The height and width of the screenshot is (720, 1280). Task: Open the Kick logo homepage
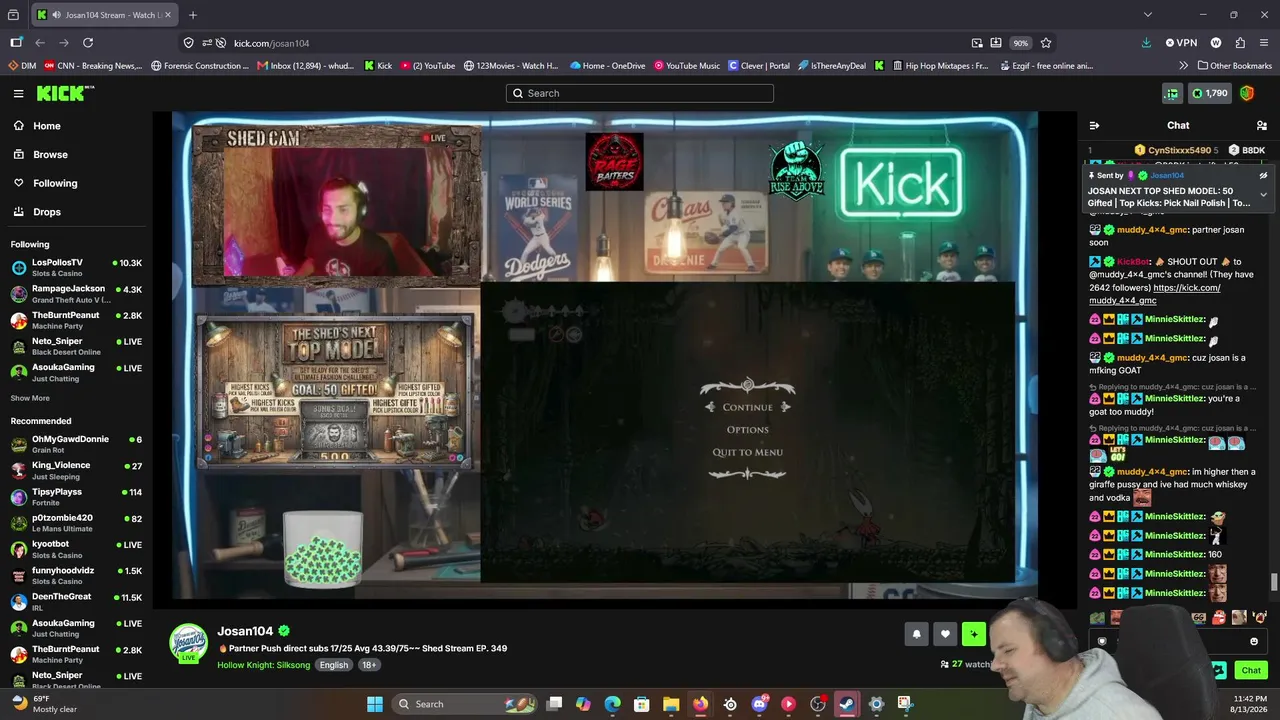tap(65, 93)
